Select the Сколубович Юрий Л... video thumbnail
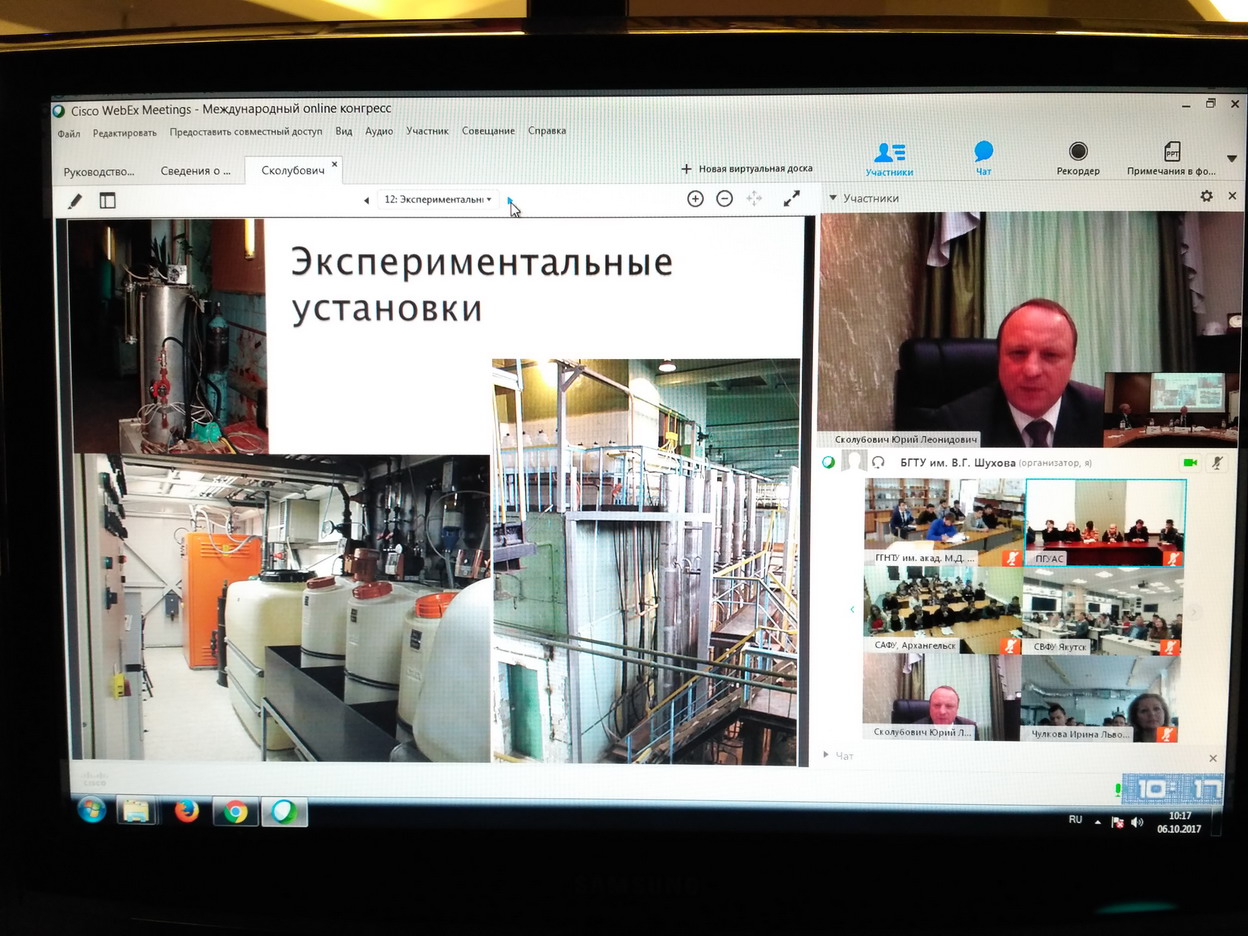 (x=942, y=698)
